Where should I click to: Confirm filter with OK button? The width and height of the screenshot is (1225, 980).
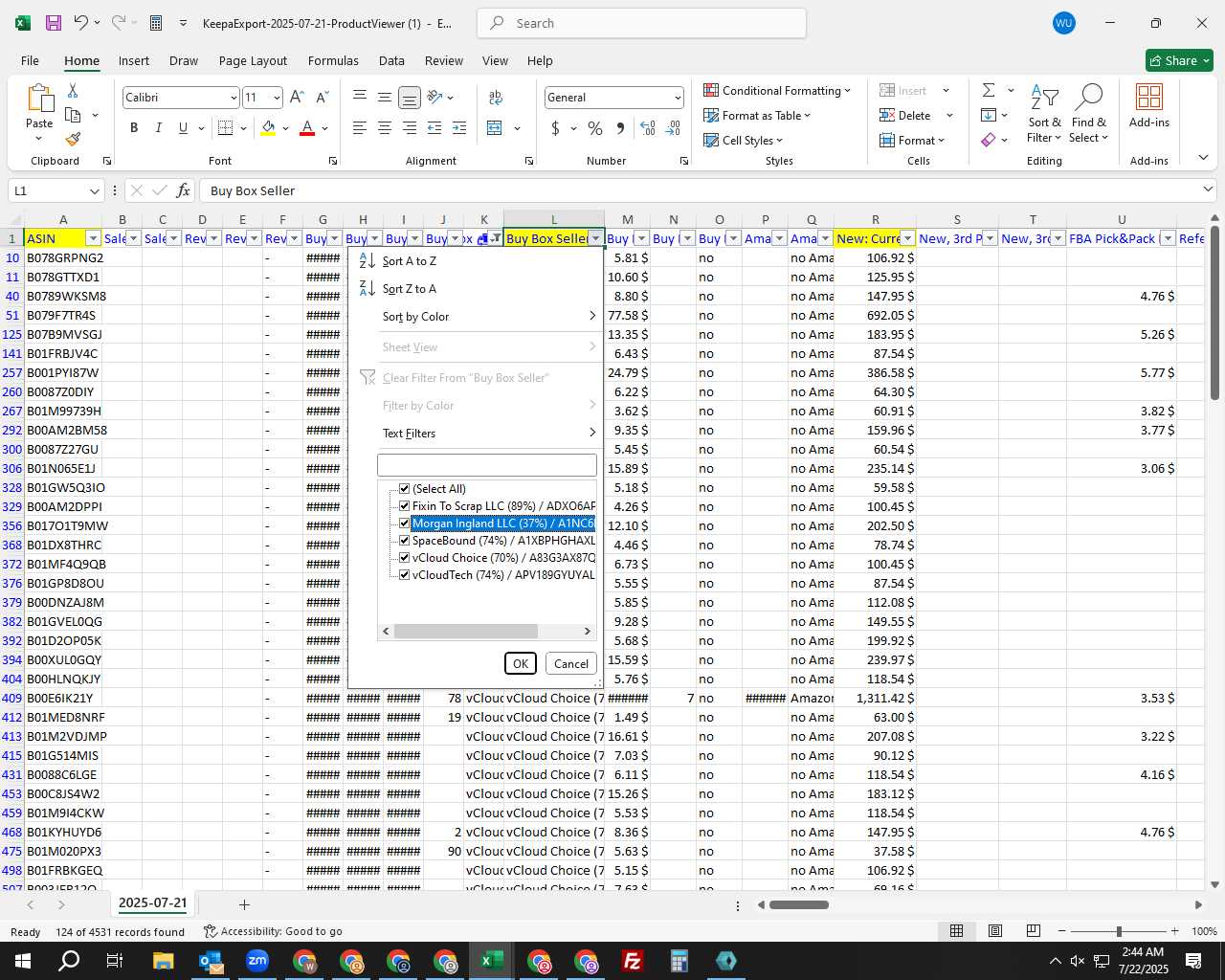tap(521, 663)
